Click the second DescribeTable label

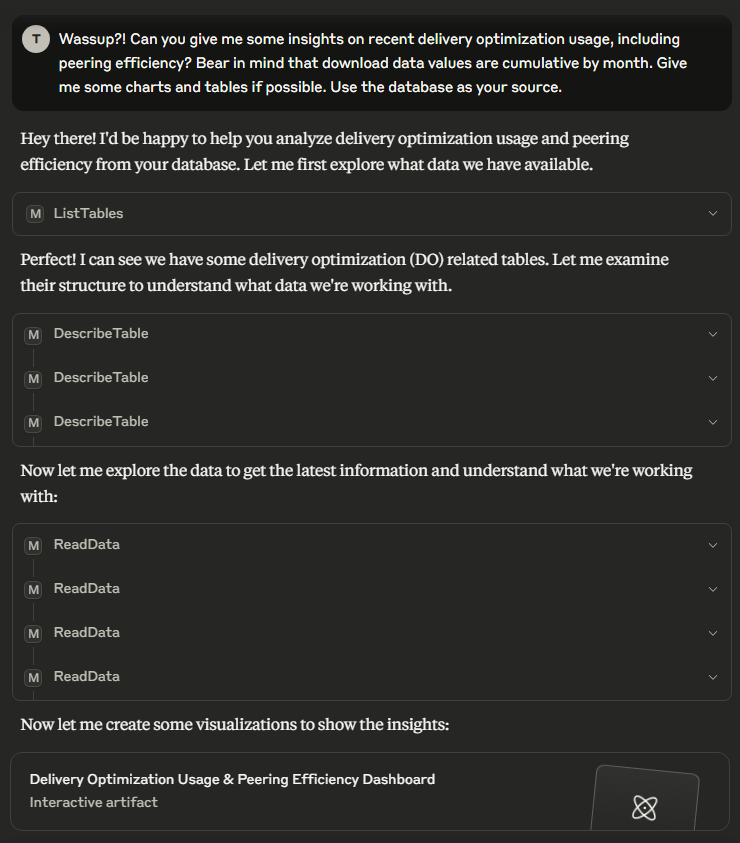tap(101, 378)
